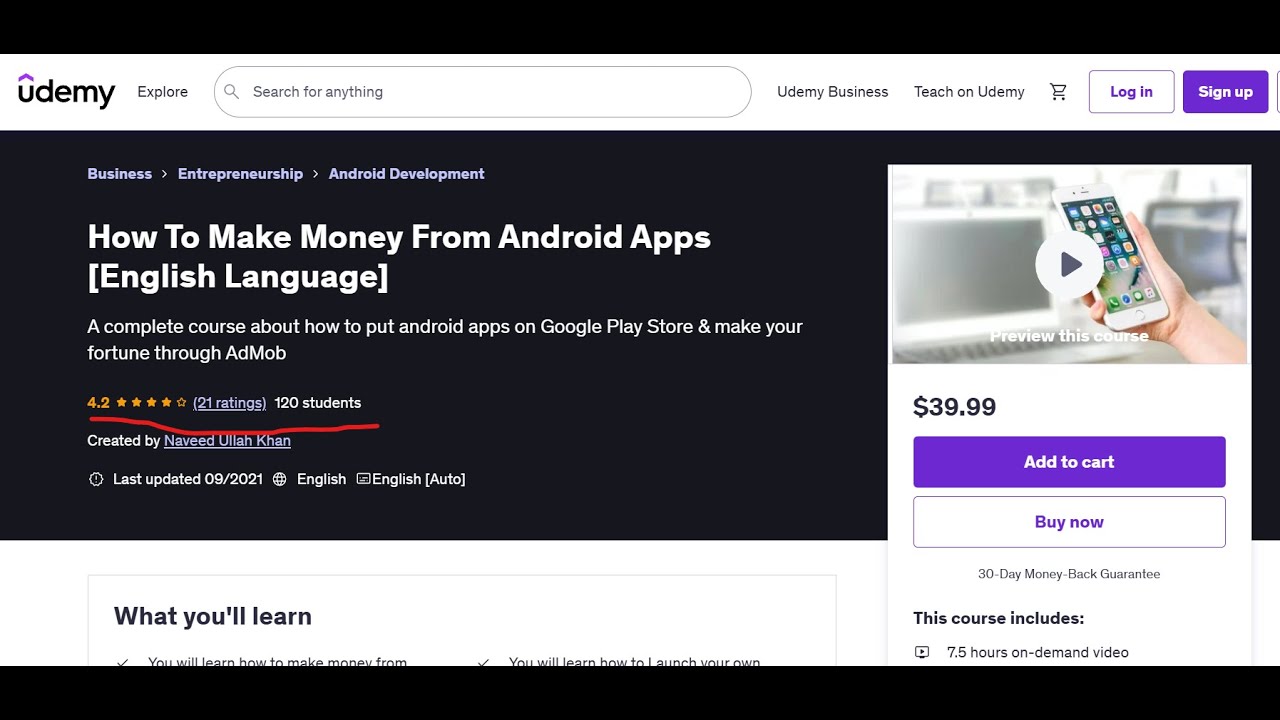Image resolution: width=1280 pixels, height=720 pixels.
Task: Click the This course includes heading
Action: click(999, 618)
